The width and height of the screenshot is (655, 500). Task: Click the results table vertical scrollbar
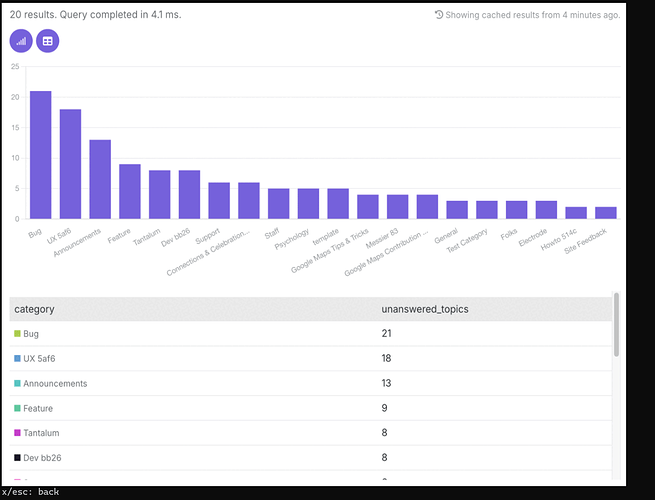pyautogui.click(x=616, y=325)
